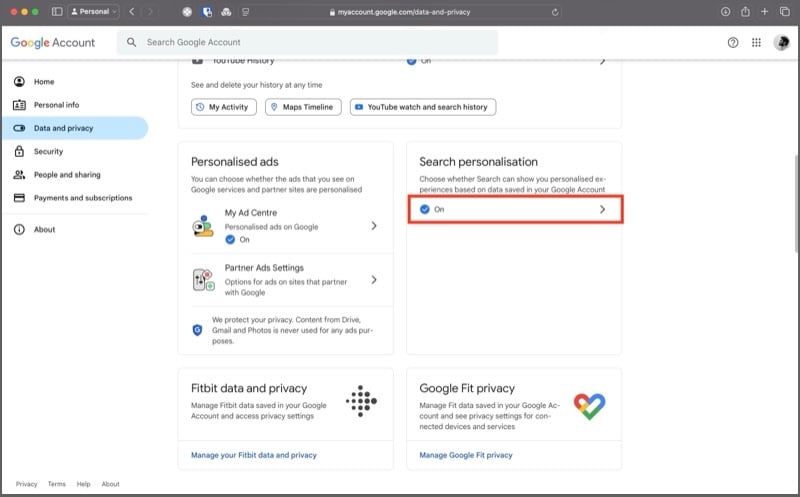Image resolution: width=800 pixels, height=497 pixels.
Task: Click the My Ad Centre illustration icon
Action: [203, 226]
